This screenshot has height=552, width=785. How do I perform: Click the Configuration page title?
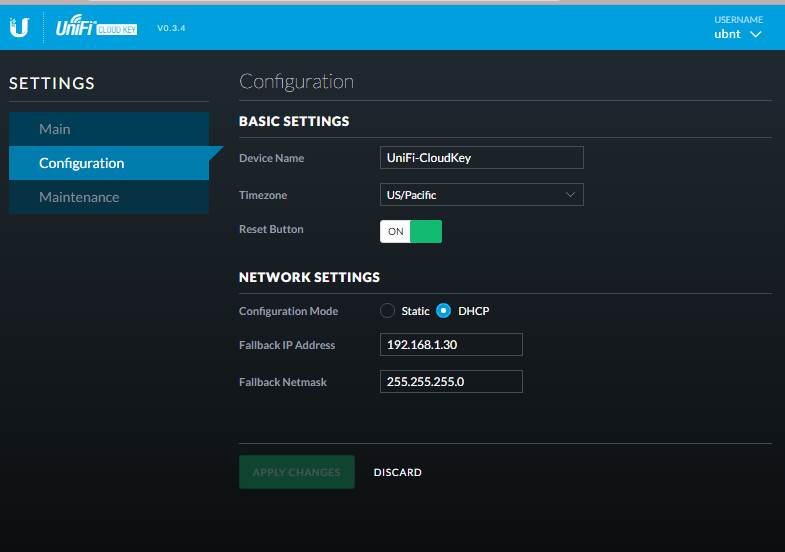[296, 82]
